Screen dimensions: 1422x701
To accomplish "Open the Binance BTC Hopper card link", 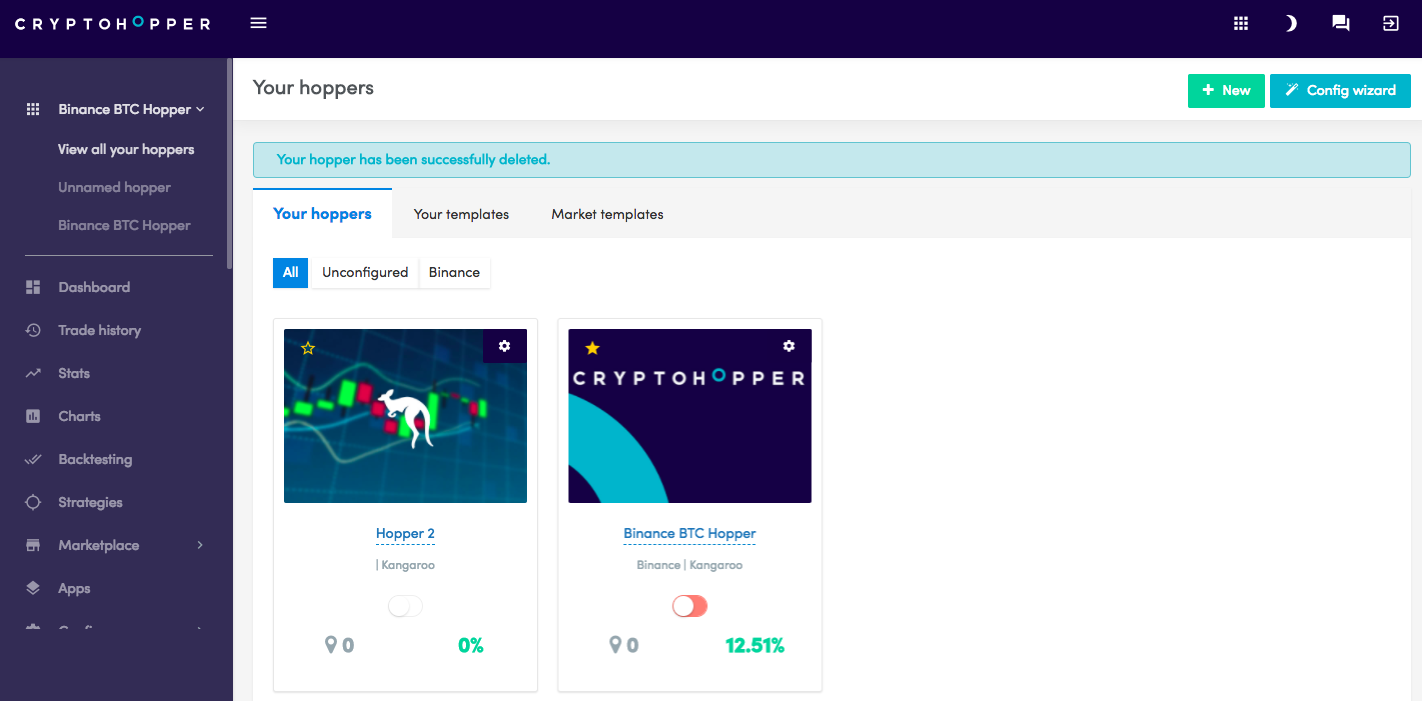I will tap(690, 533).
